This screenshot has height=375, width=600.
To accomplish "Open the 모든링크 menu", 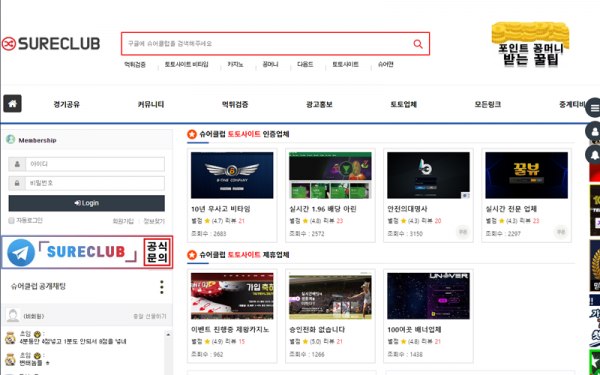I will [488, 104].
